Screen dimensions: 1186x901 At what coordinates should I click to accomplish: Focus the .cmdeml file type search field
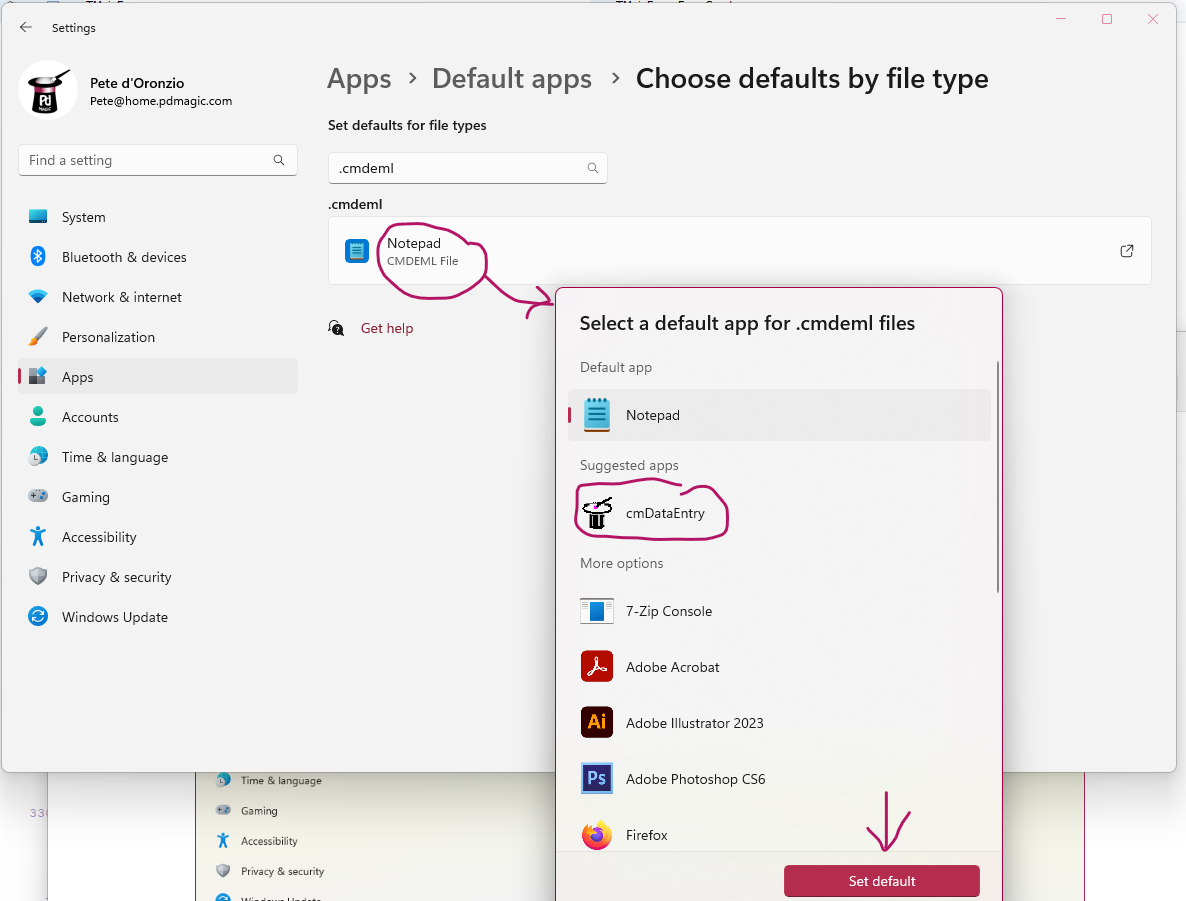pos(467,168)
